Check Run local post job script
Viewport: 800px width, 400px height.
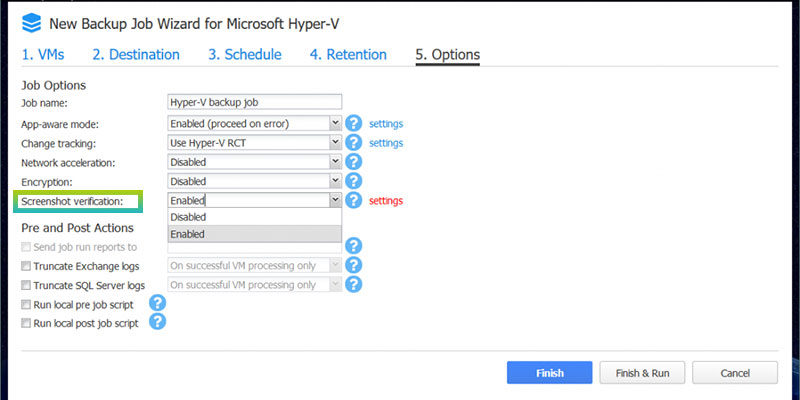pos(26,323)
